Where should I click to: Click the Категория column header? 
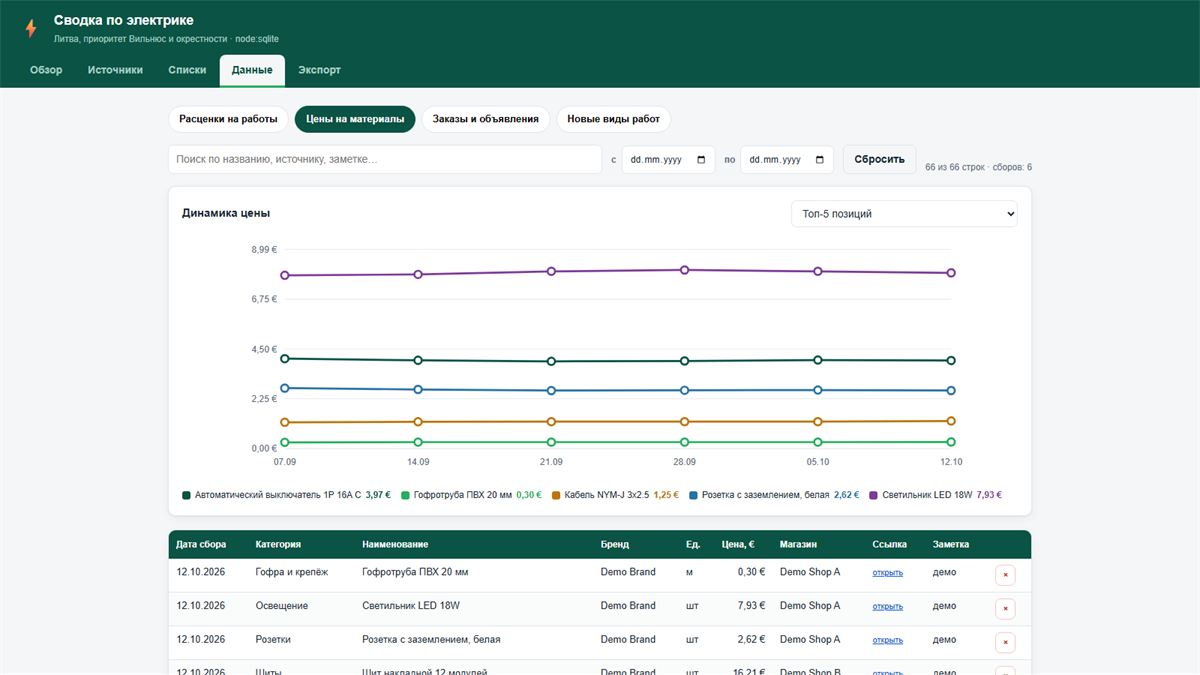coord(278,545)
